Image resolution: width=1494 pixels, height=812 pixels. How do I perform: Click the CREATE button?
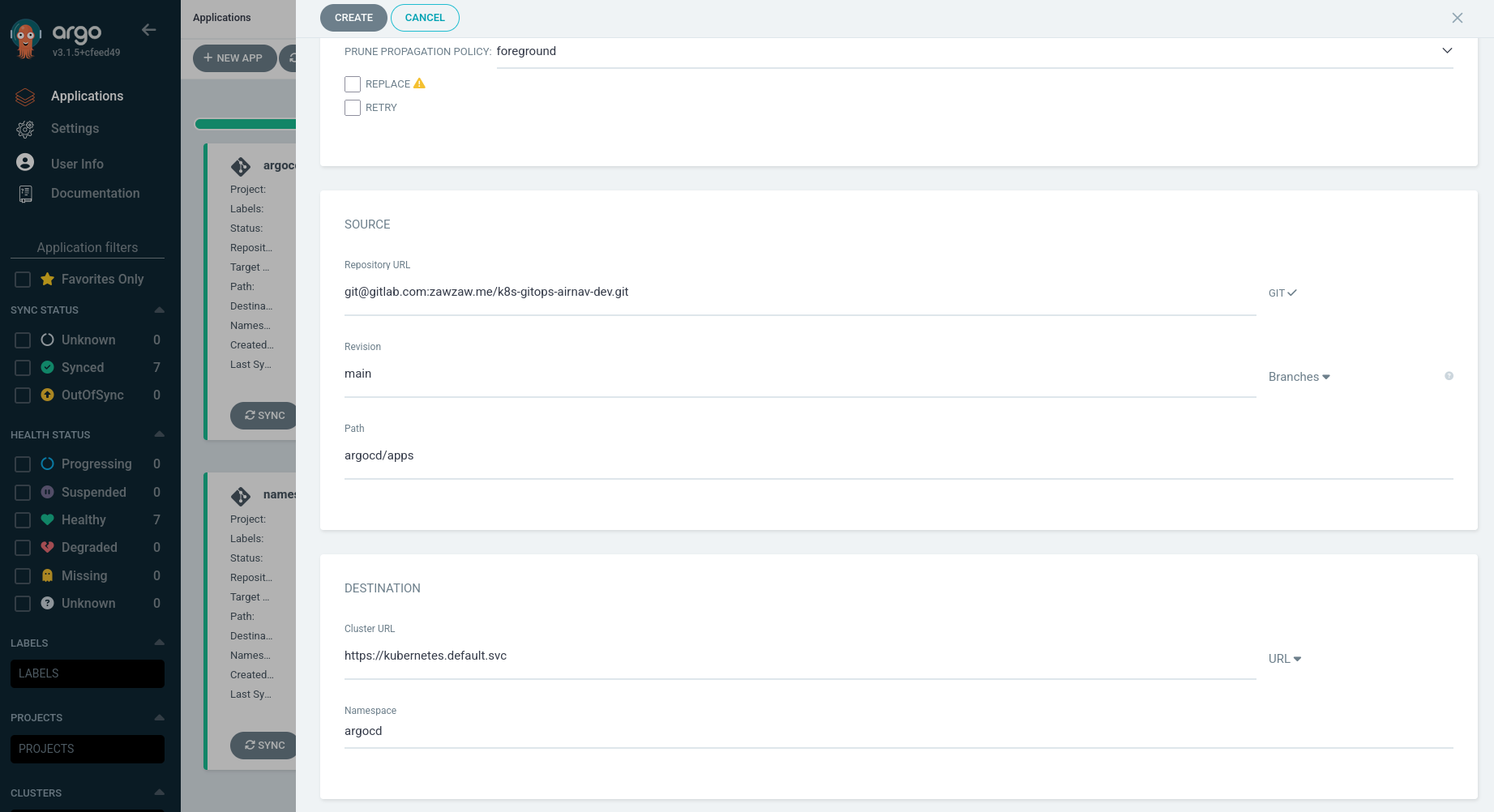tap(353, 17)
